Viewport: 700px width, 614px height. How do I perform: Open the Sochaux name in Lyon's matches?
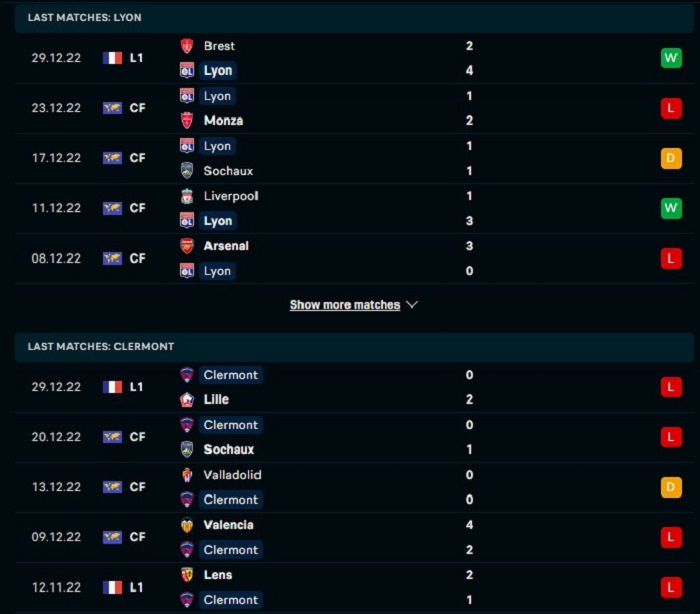(228, 171)
